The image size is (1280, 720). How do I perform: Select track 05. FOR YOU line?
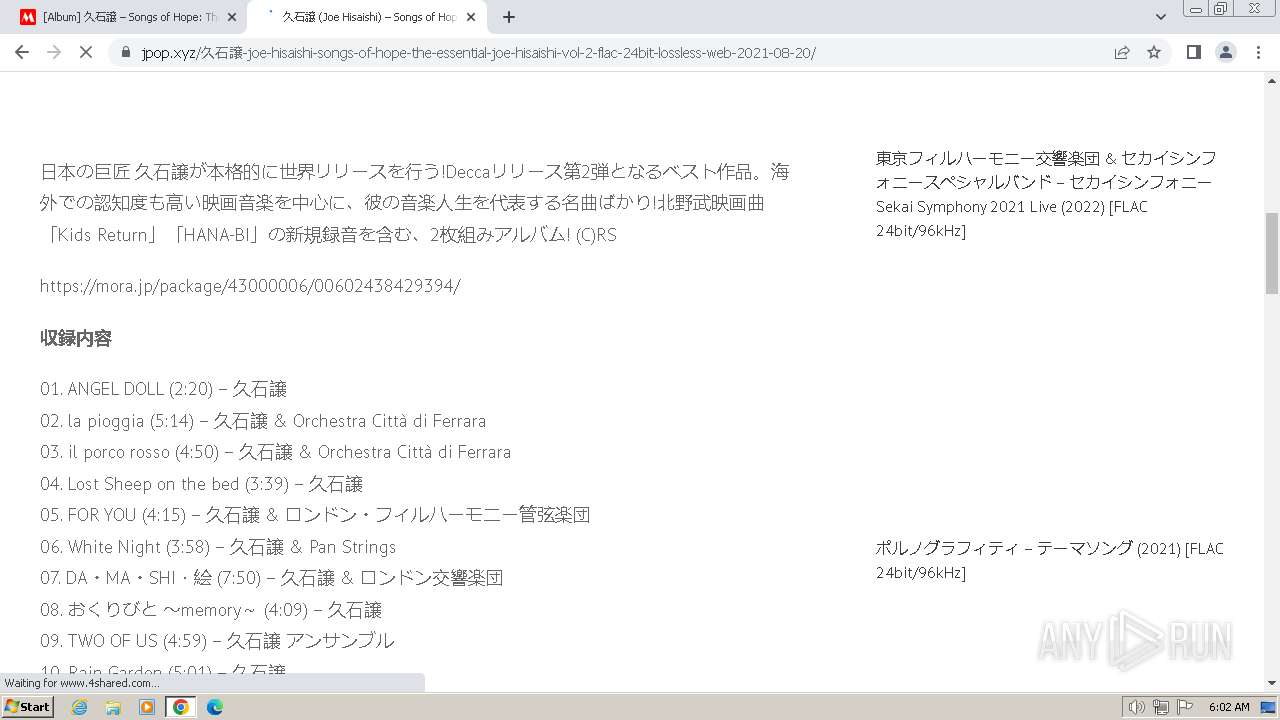pyautogui.click(x=315, y=515)
